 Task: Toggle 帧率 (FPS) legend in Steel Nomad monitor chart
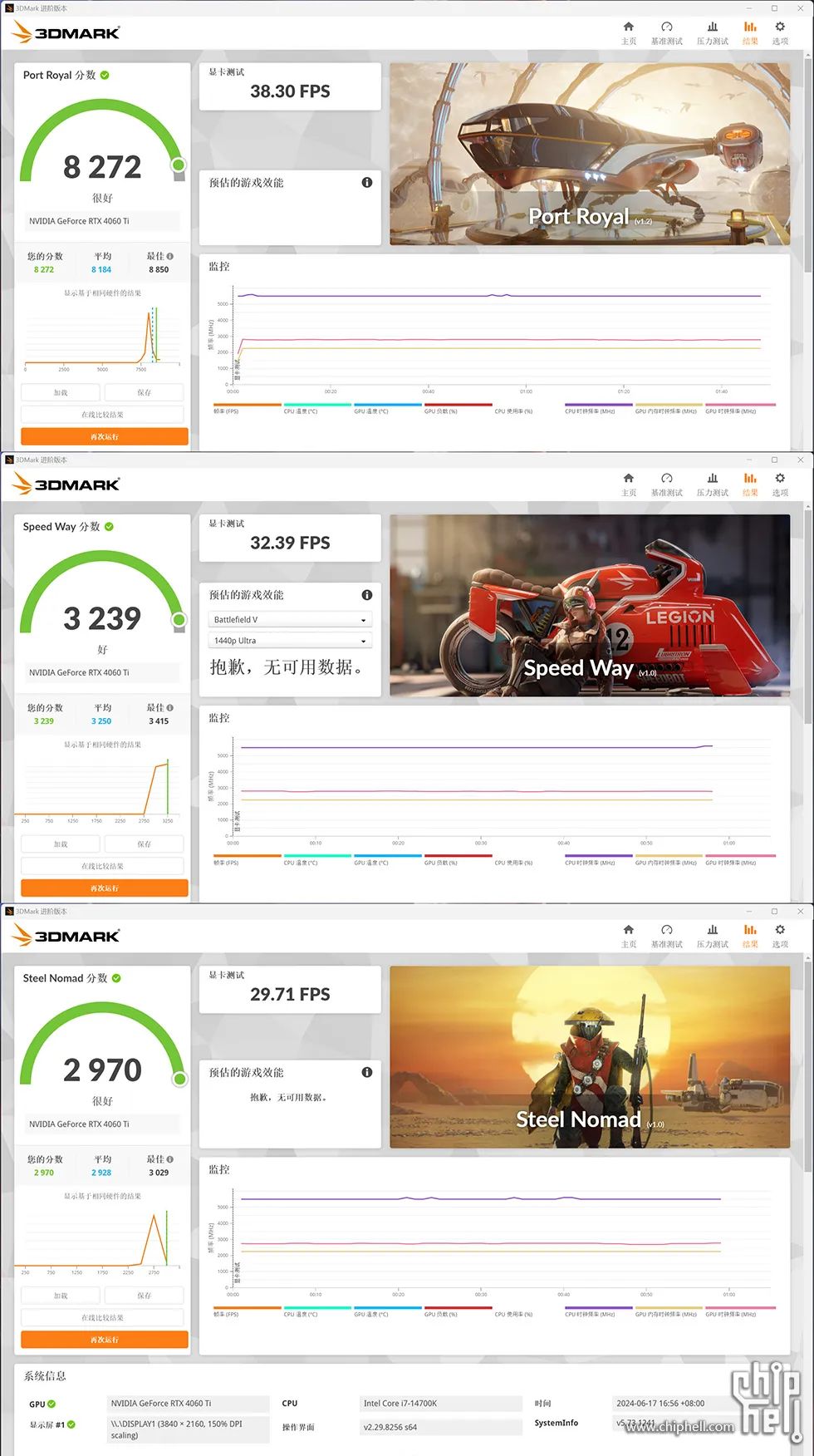(248, 1311)
